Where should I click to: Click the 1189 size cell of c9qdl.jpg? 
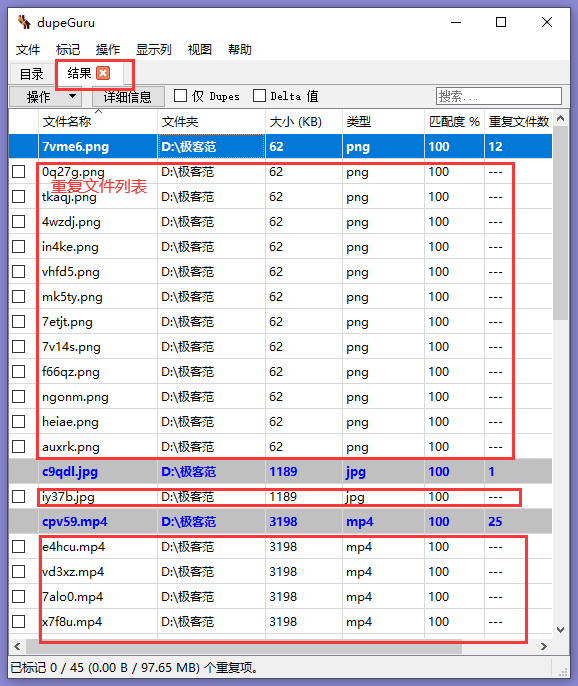(283, 472)
